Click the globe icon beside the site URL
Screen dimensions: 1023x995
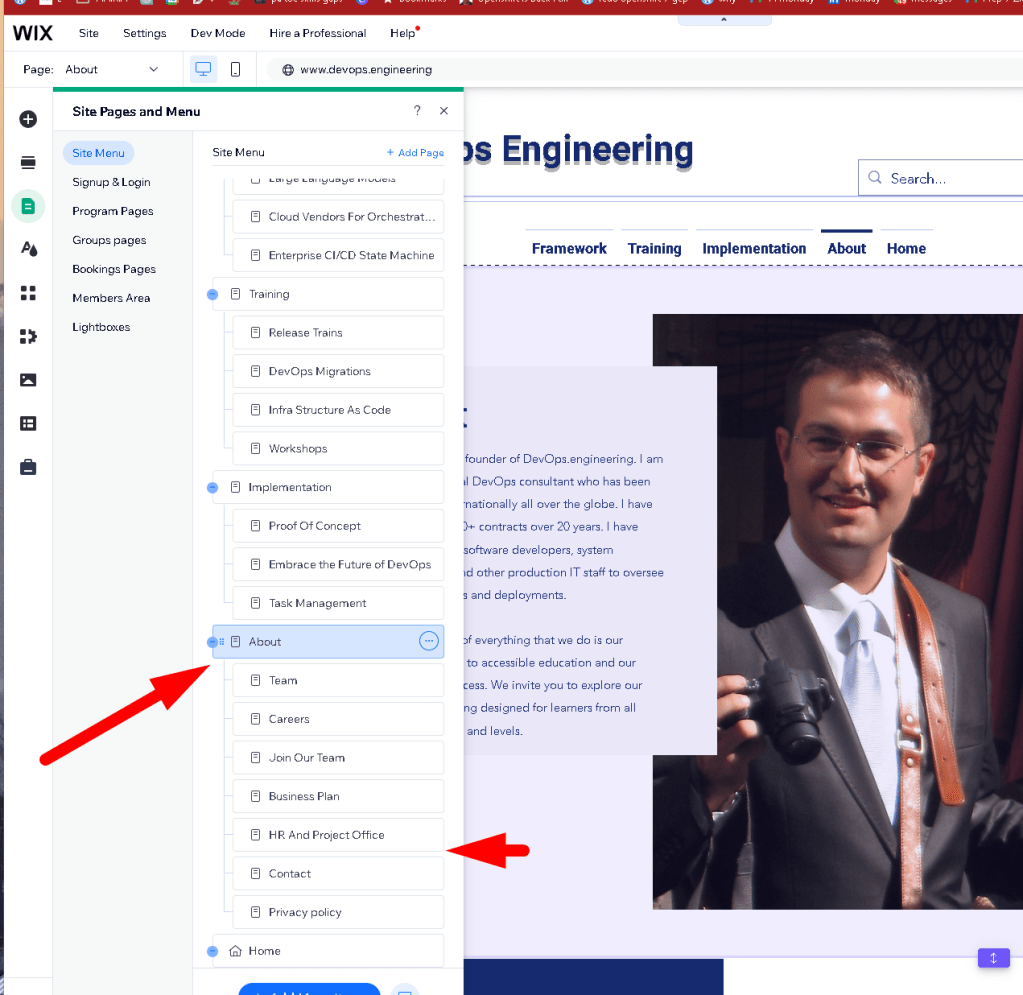click(288, 70)
